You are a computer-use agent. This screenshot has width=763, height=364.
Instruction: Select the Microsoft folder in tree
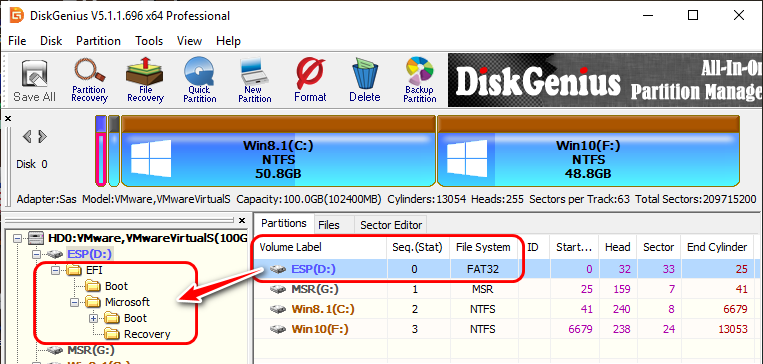[127, 302]
